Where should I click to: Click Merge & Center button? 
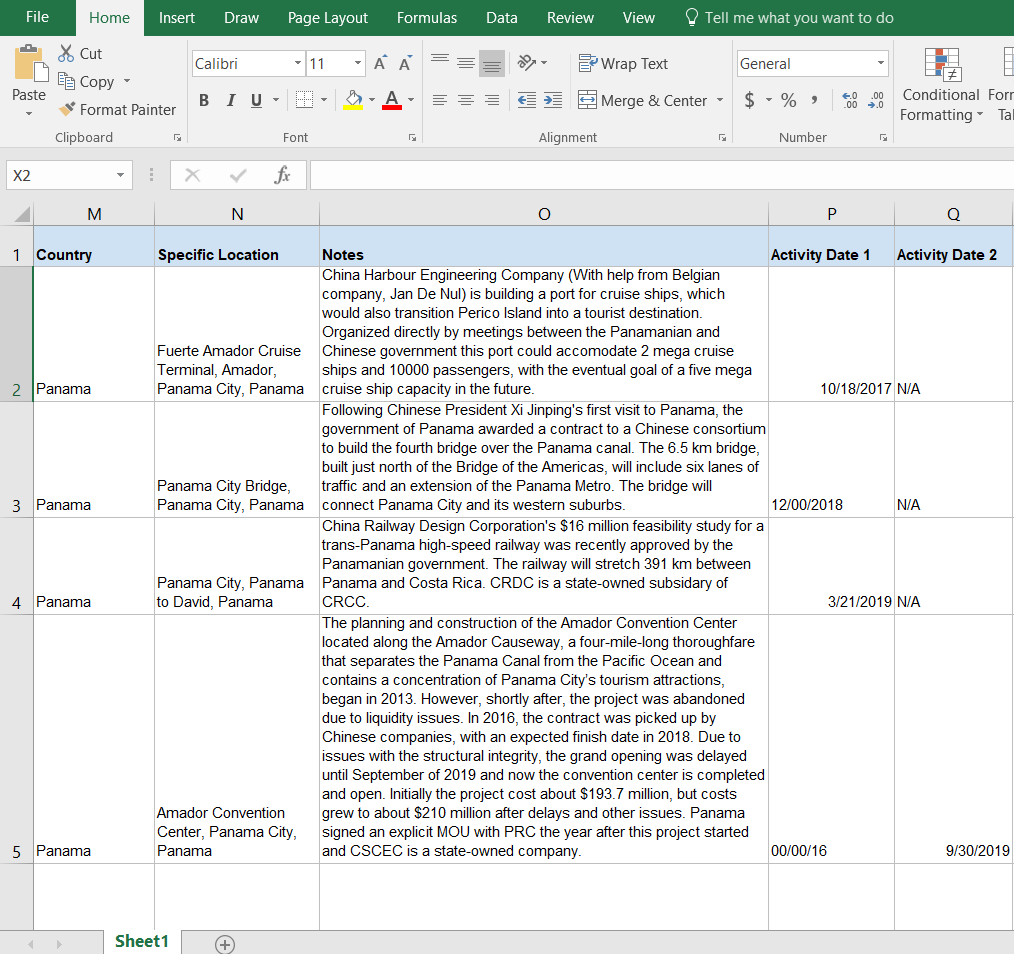pyautogui.click(x=642, y=100)
